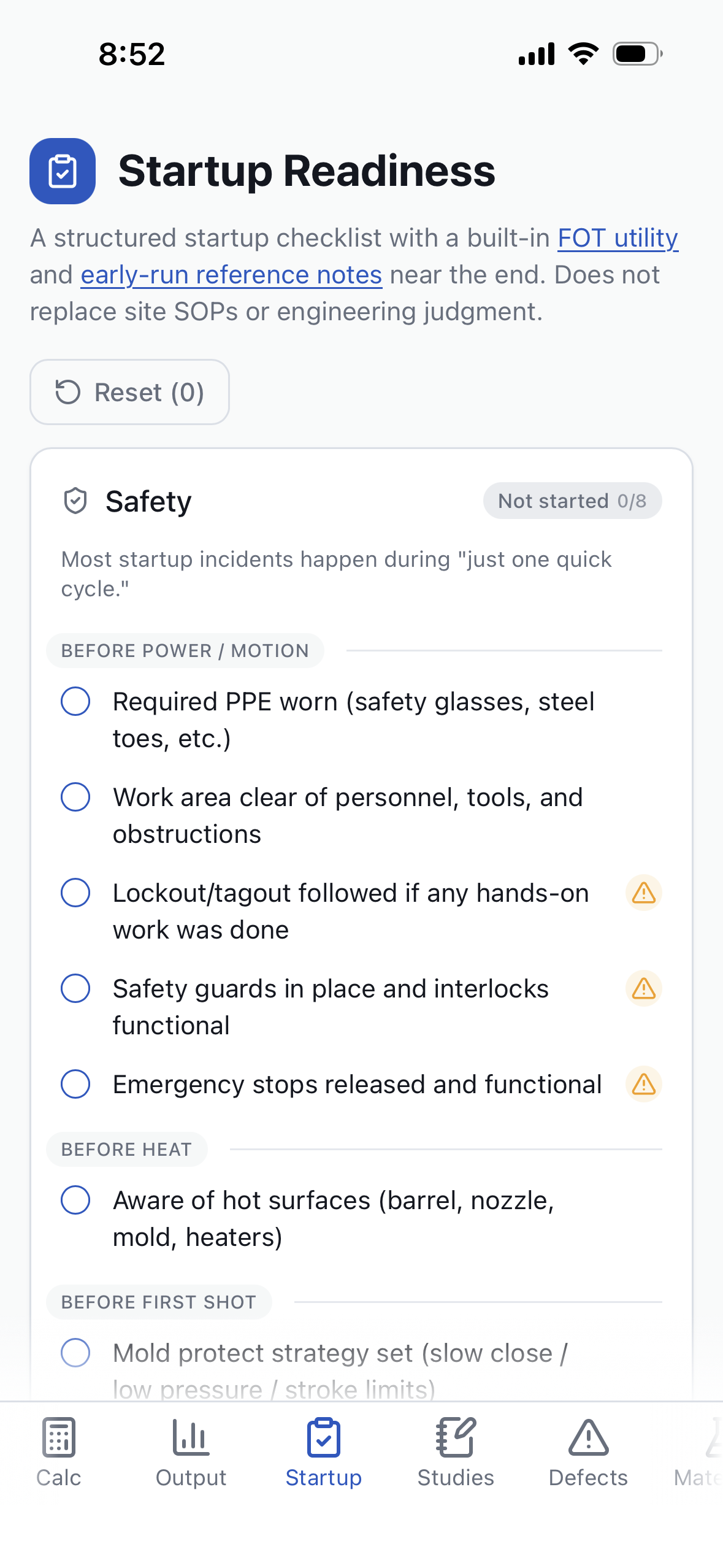The height and width of the screenshot is (1568, 723).
Task: Open the early-run reference notes link
Action: [x=231, y=274]
